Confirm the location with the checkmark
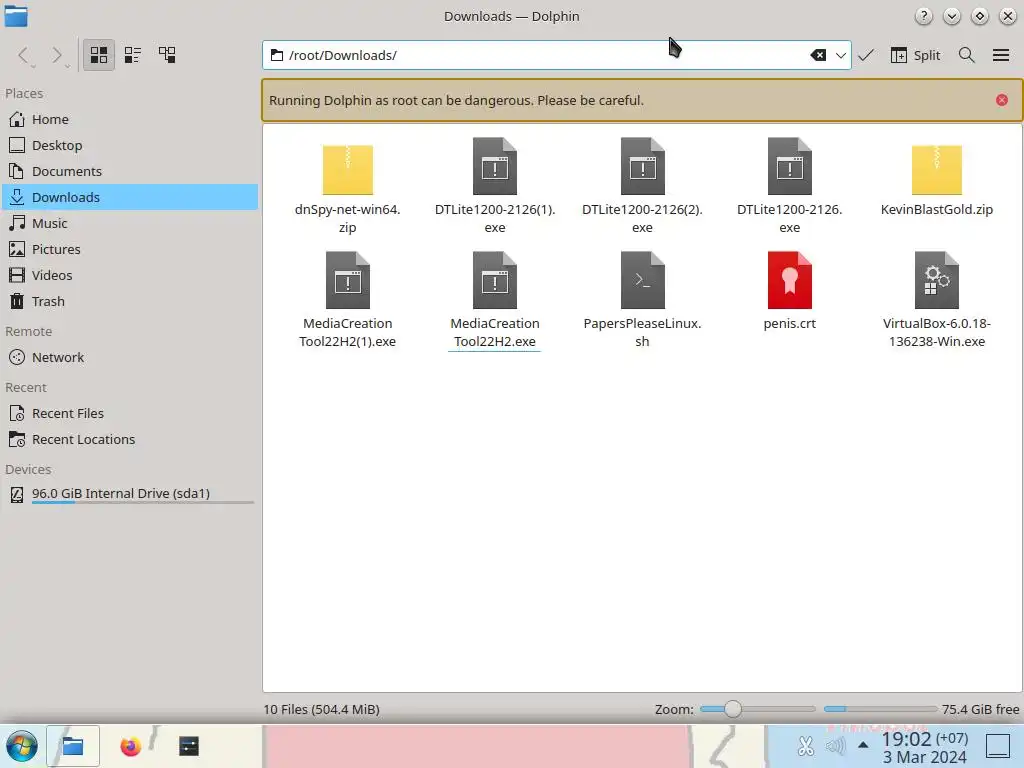The image size is (1024, 768). (866, 56)
